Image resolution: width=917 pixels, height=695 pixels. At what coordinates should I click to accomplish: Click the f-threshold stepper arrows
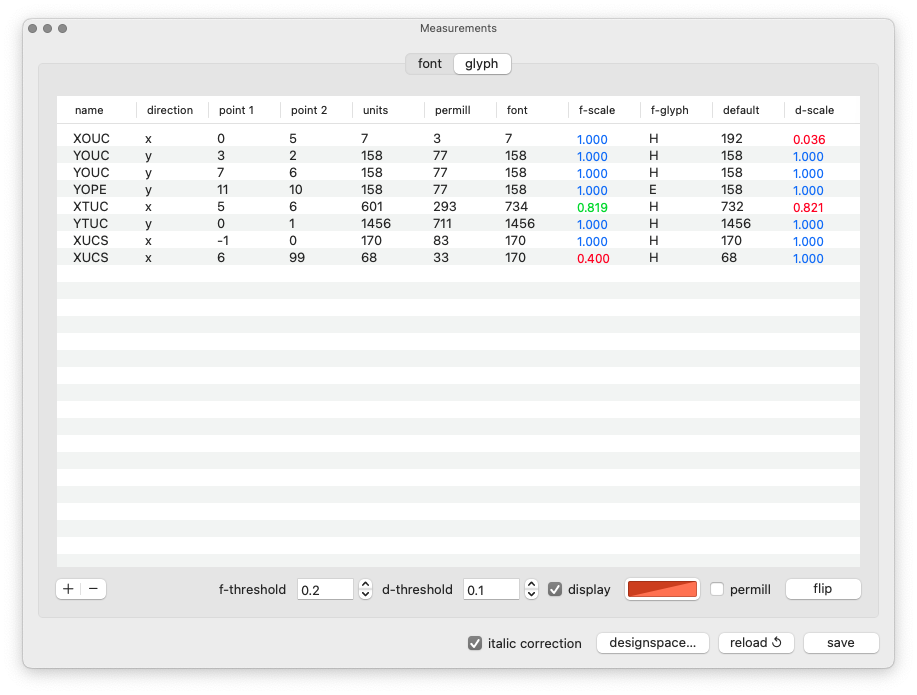[365, 589]
